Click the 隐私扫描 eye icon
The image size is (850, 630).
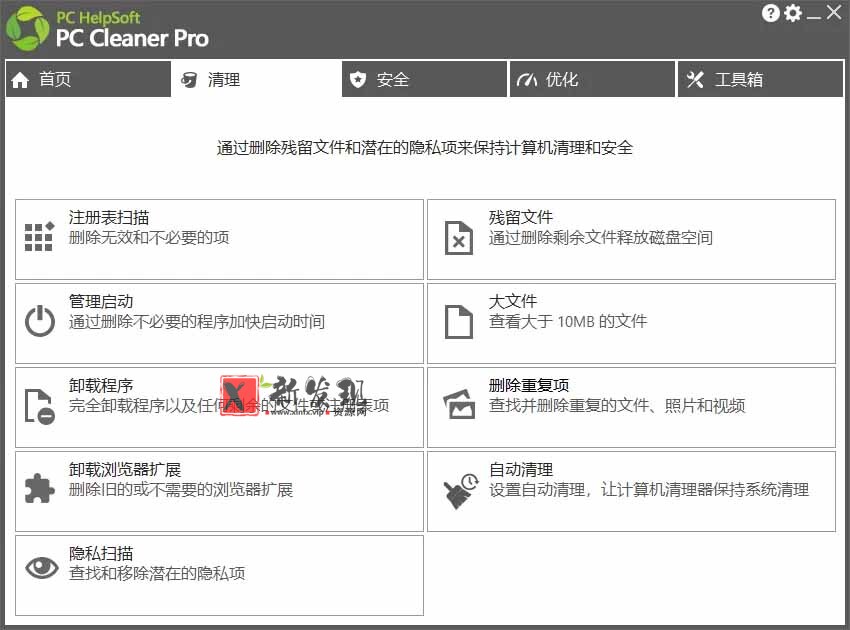point(42,568)
